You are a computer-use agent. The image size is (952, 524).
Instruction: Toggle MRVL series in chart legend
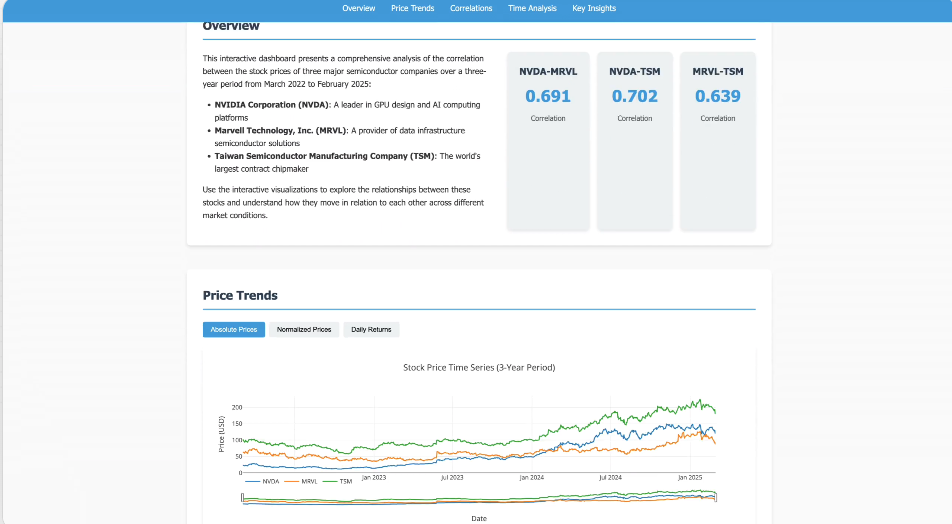[x=301, y=481]
